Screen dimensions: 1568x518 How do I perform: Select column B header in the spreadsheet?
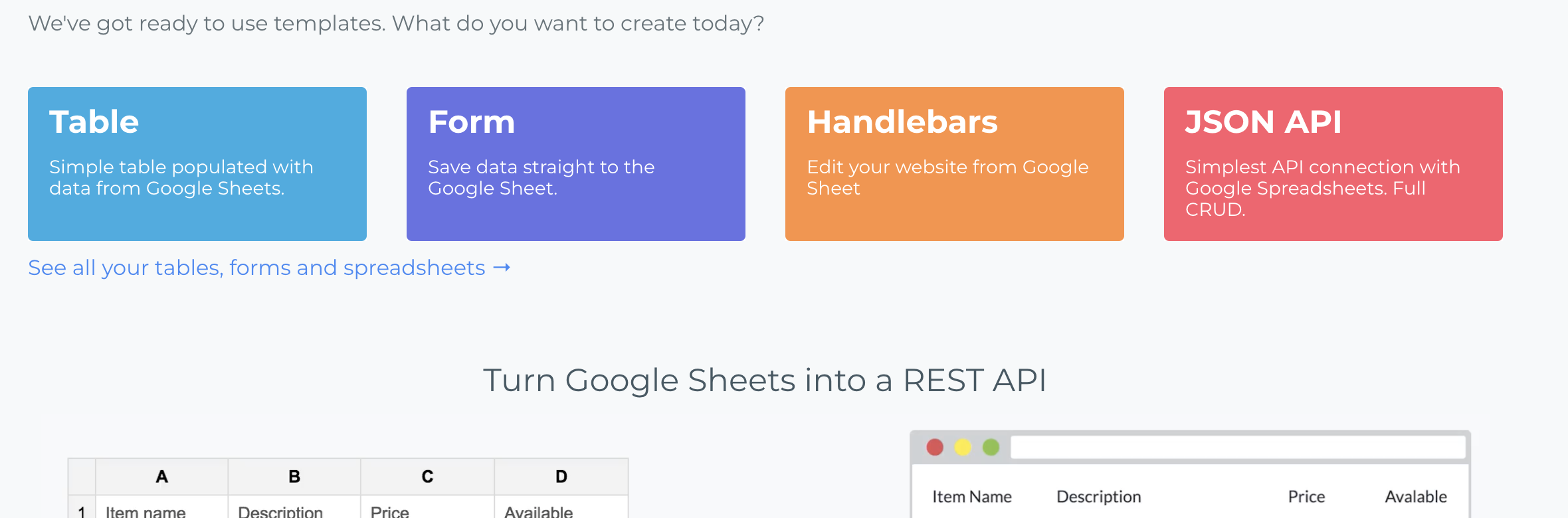pos(294,477)
